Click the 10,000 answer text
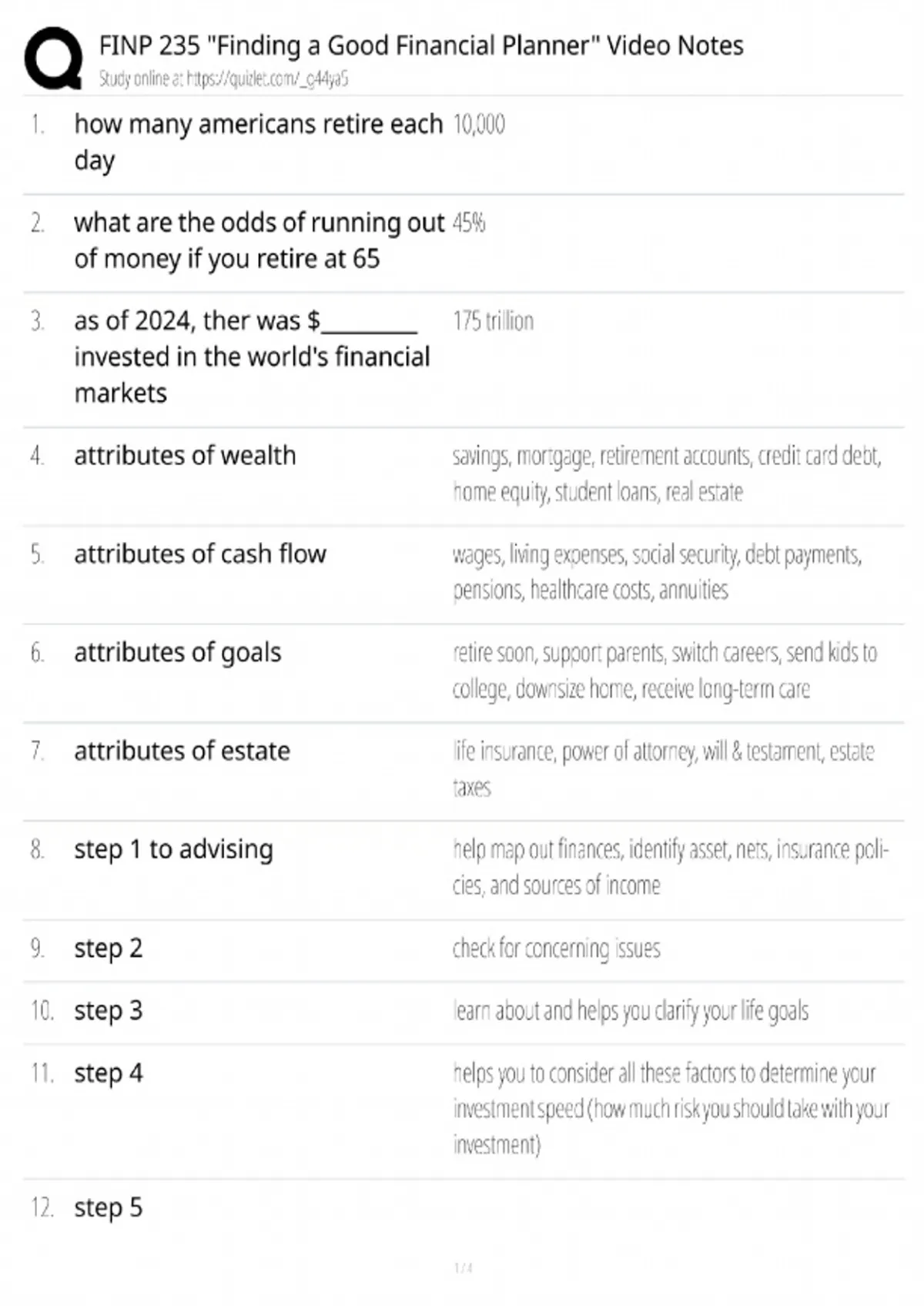Viewport: 924px width, 1309px height. click(x=479, y=125)
